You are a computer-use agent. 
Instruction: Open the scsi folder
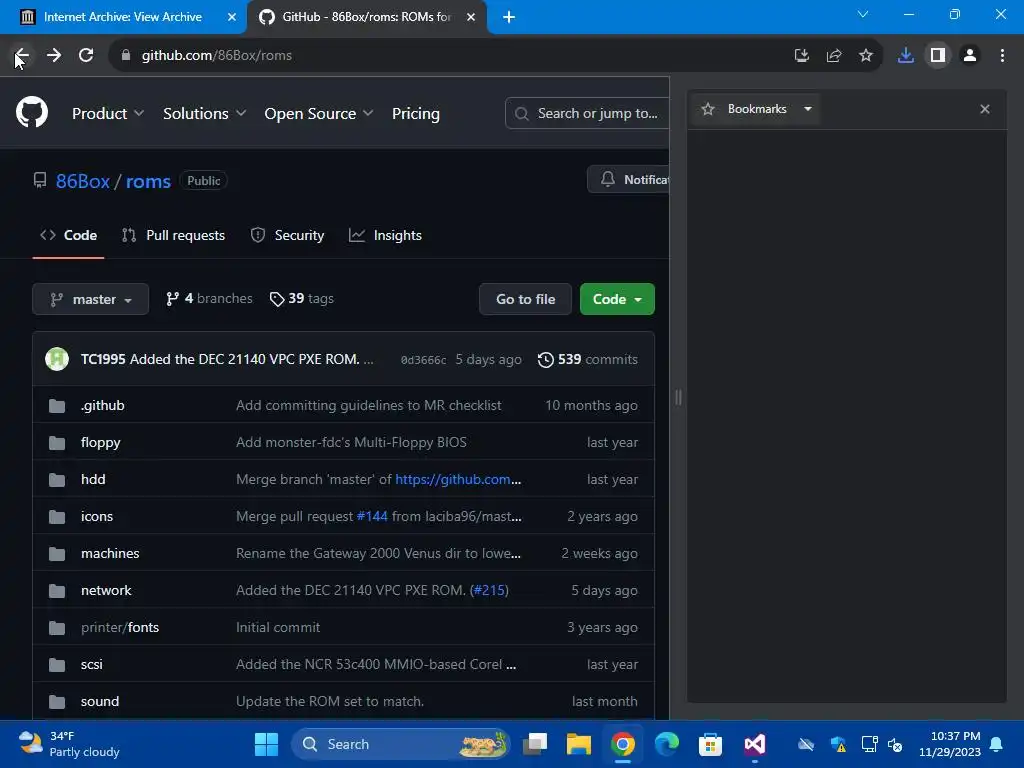click(91, 664)
